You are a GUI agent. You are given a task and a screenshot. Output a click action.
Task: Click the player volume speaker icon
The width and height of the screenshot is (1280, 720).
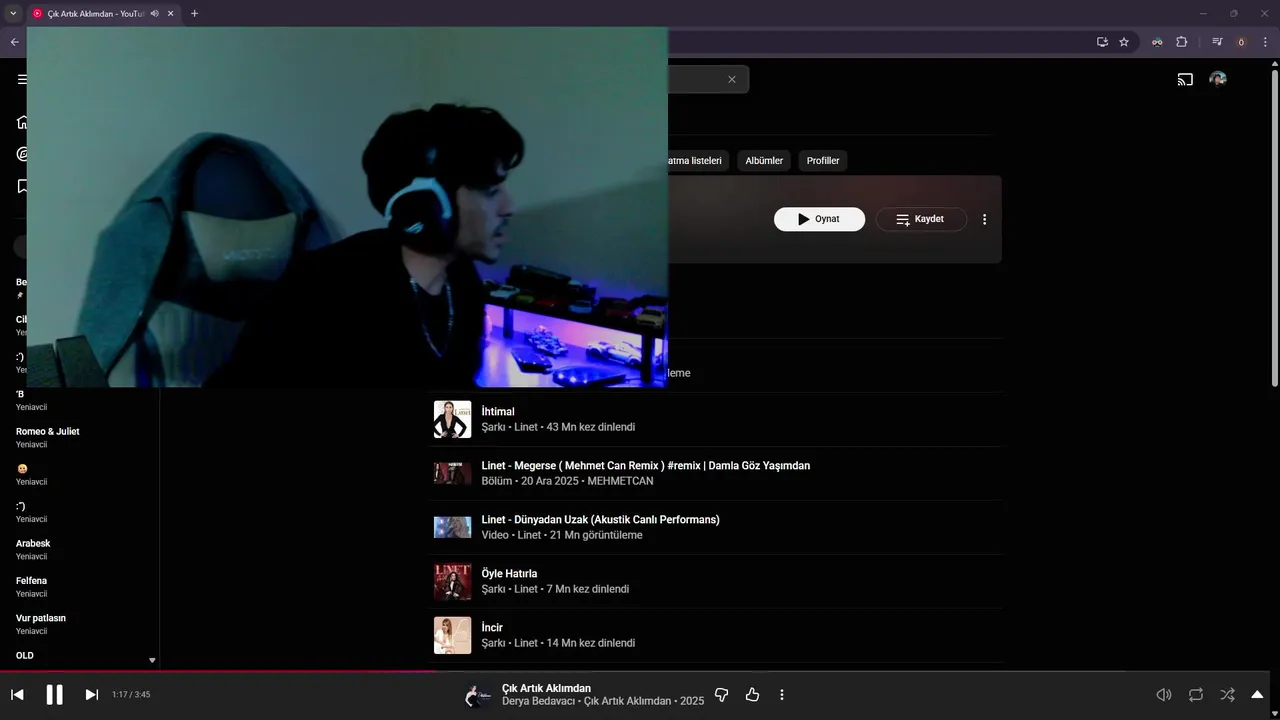[1164, 695]
